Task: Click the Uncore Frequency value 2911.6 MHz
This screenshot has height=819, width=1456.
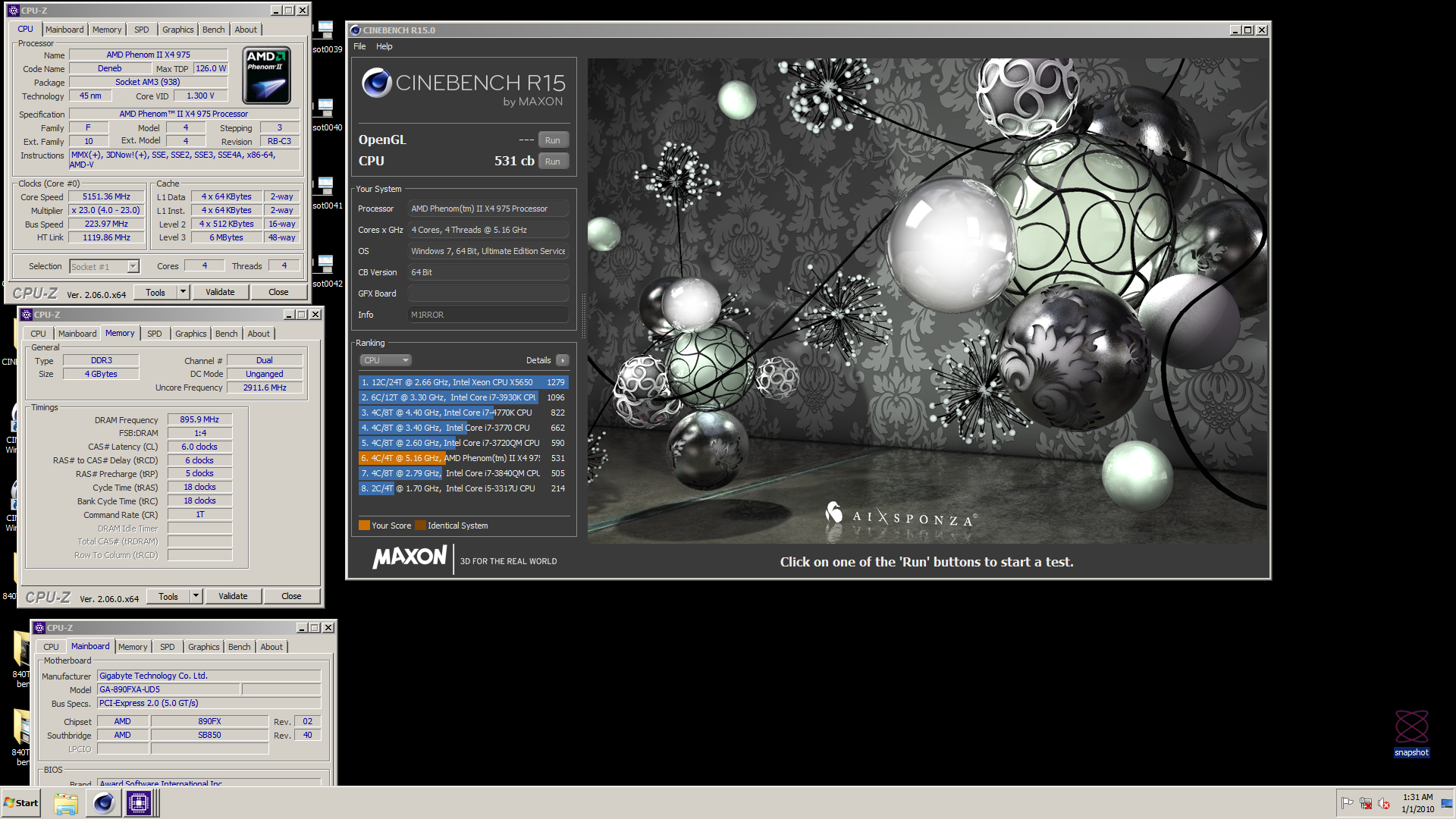Action: tap(265, 388)
